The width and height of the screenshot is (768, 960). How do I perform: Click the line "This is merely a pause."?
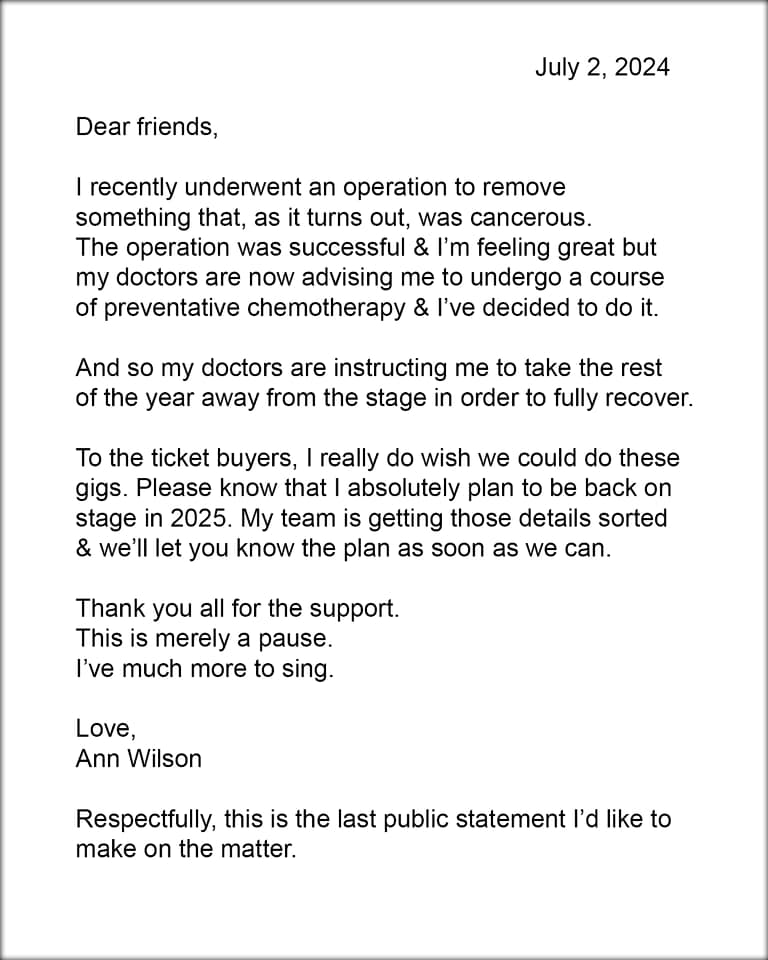click(205, 639)
